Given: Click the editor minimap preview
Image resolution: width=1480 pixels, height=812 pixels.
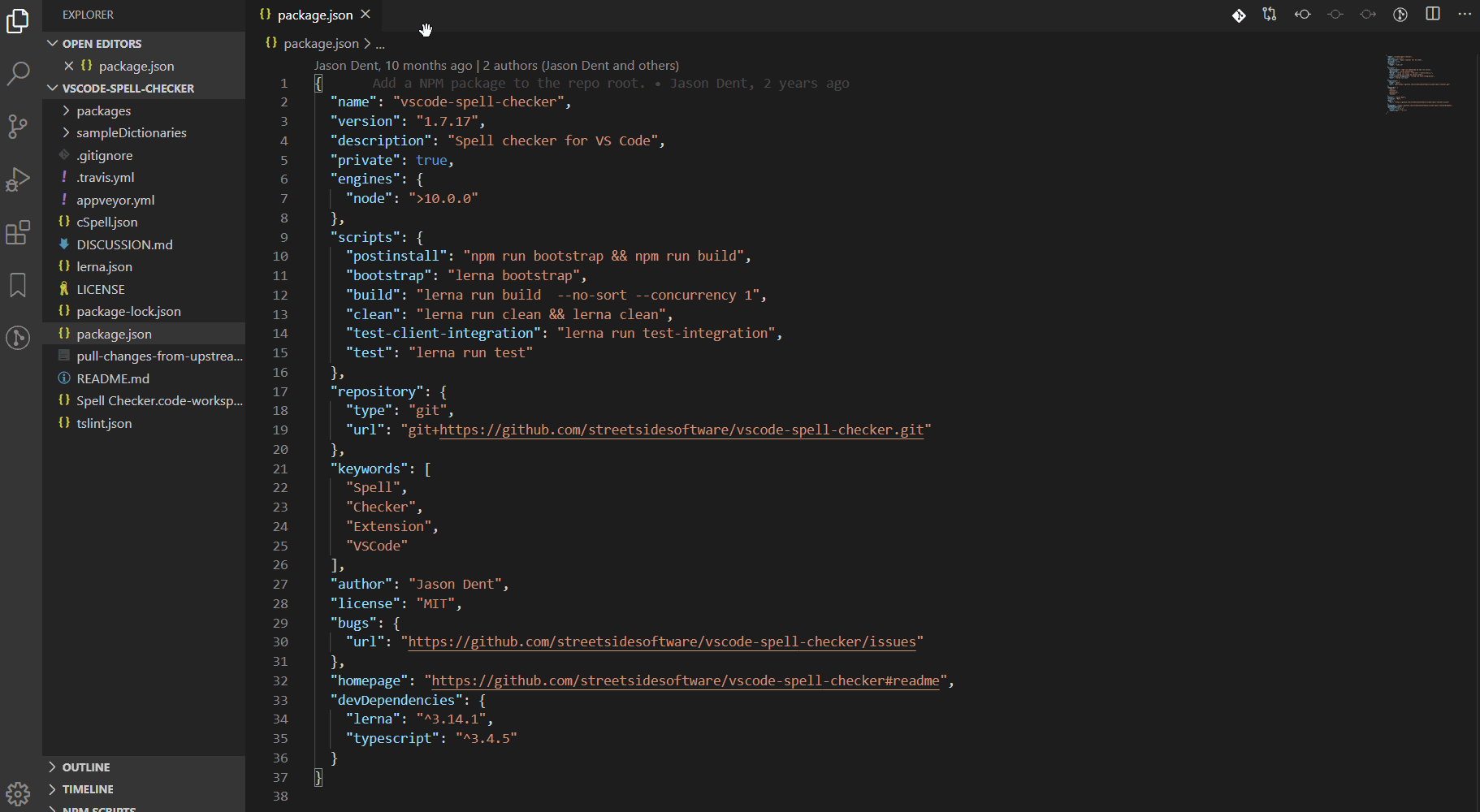Looking at the screenshot, I should 1419,84.
